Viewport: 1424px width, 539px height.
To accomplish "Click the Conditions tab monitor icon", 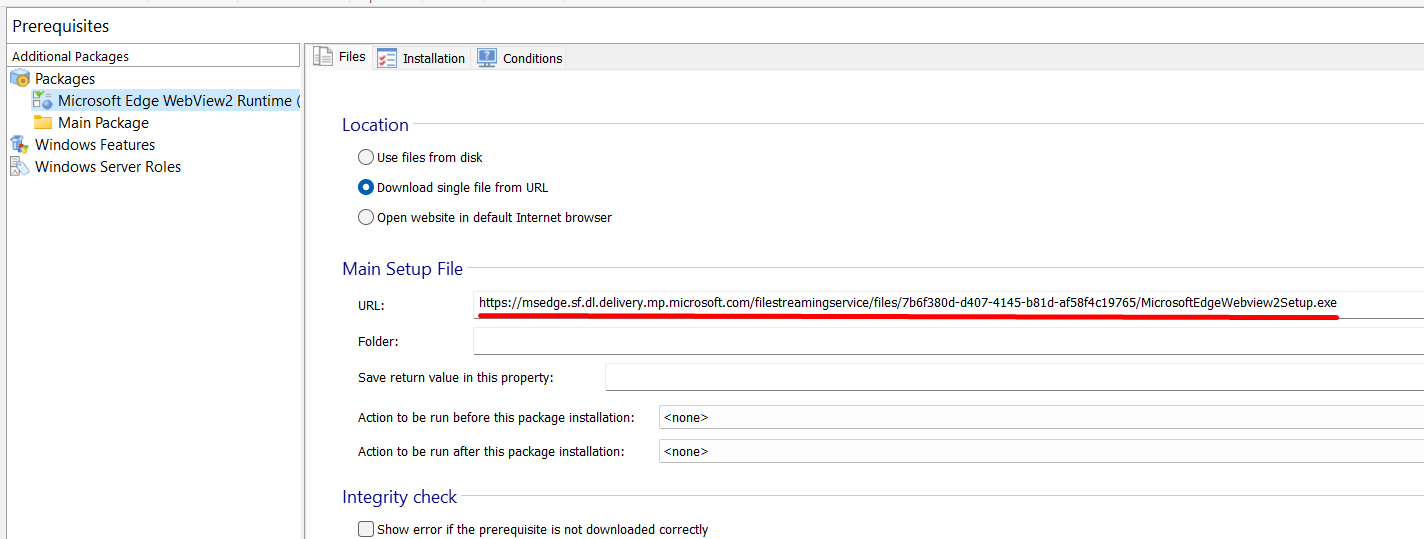I will (x=487, y=58).
